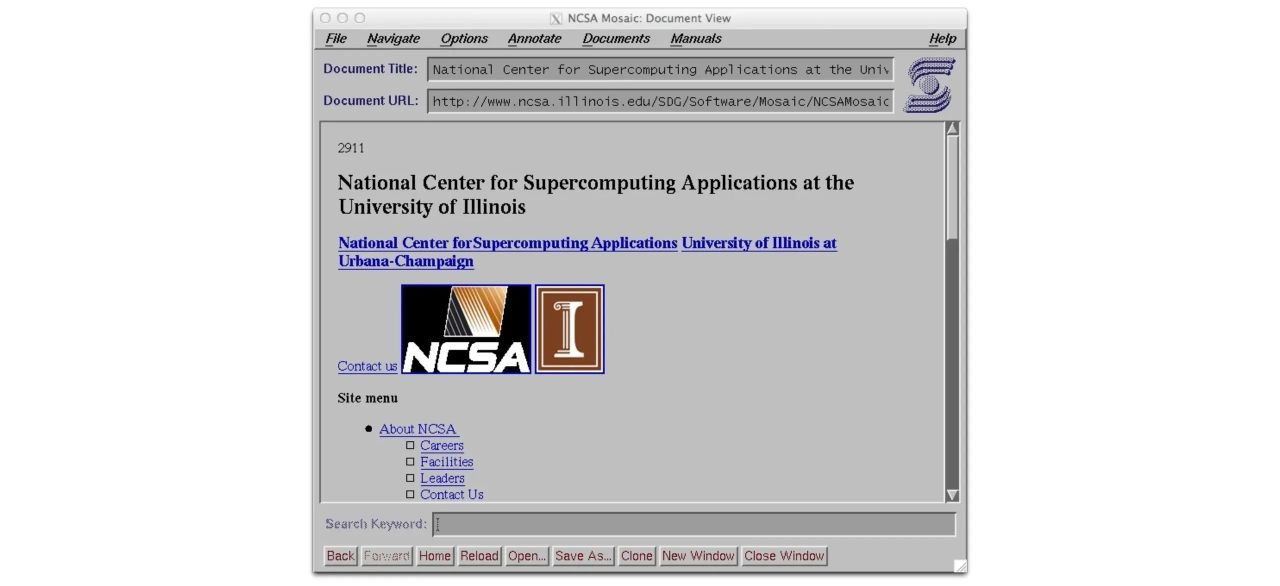1280x586 pixels.
Task: Click the Document Title field
Action: pos(660,70)
